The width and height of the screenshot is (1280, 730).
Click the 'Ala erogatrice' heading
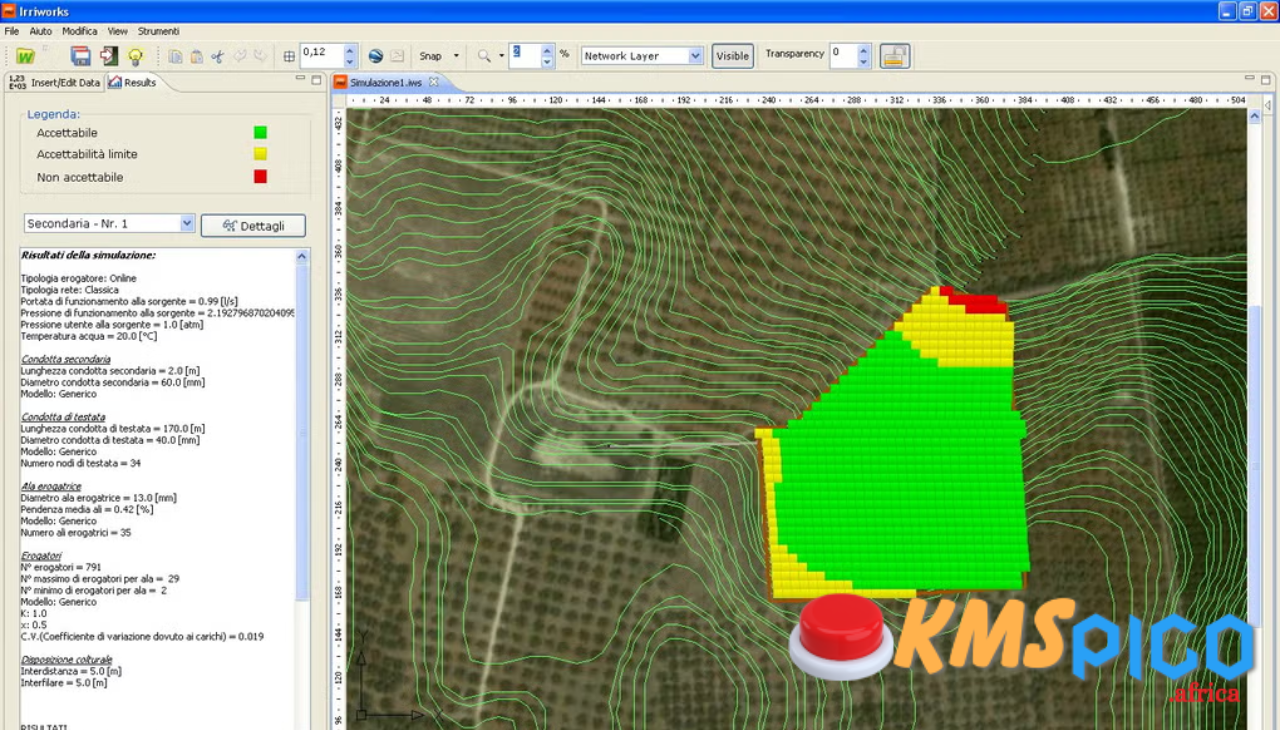51,486
